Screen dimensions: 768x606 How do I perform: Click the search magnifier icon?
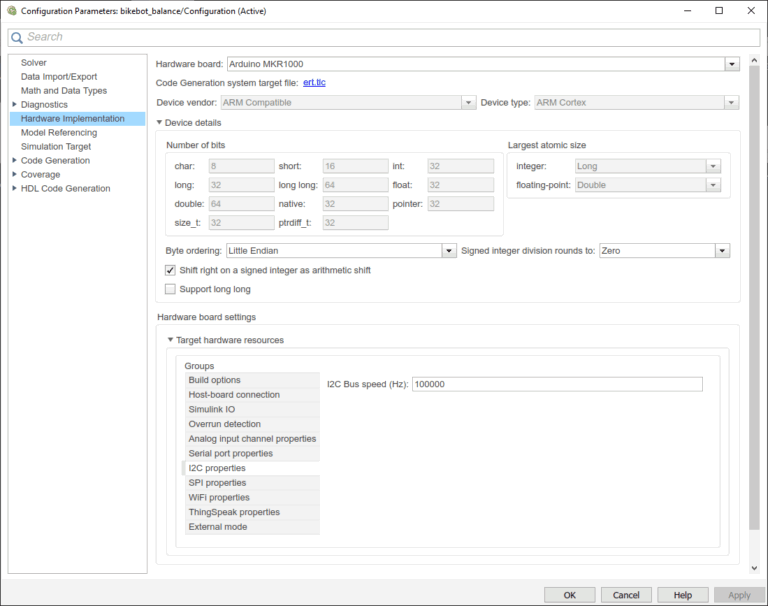pyautogui.click(x=17, y=37)
